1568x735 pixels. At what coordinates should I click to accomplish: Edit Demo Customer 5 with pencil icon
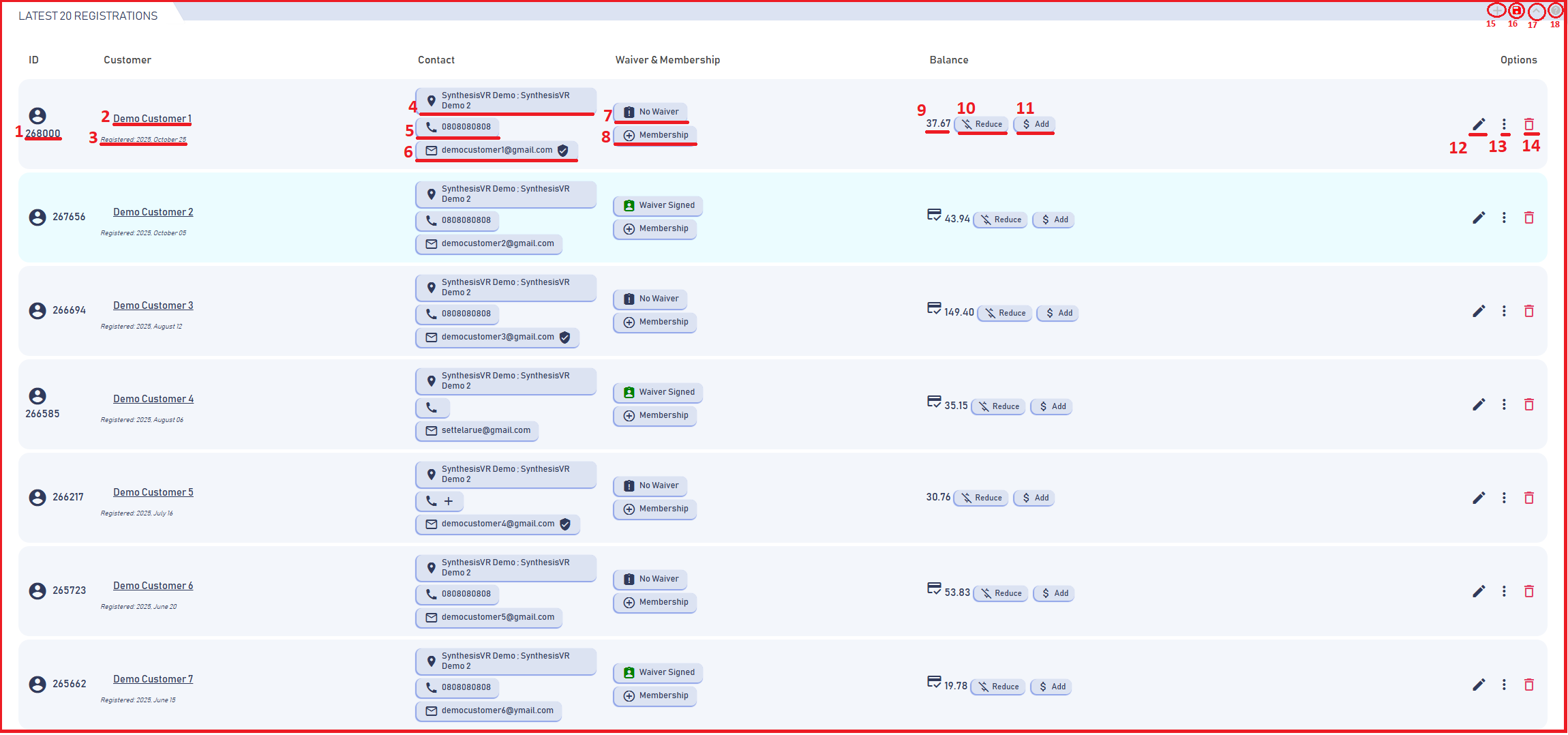click(1479, 498)
